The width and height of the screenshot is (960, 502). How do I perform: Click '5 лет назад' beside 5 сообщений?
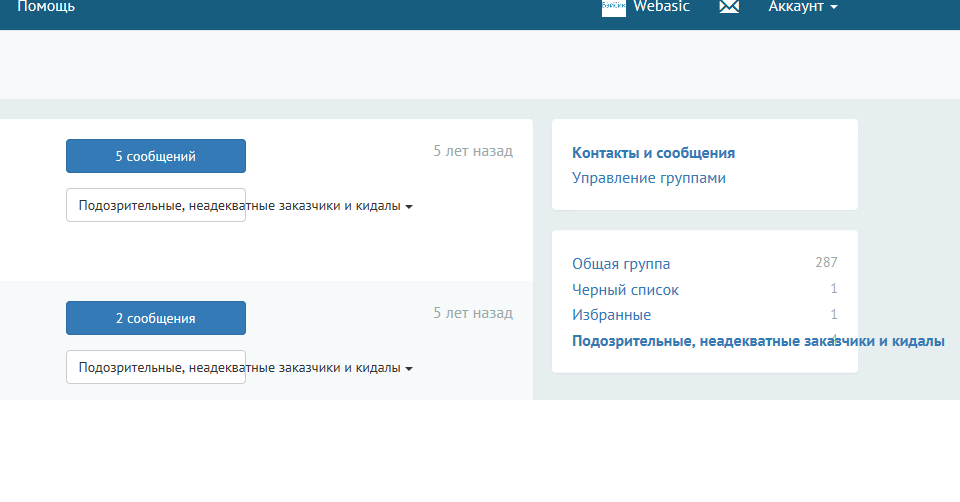click(x=473, y=151)
